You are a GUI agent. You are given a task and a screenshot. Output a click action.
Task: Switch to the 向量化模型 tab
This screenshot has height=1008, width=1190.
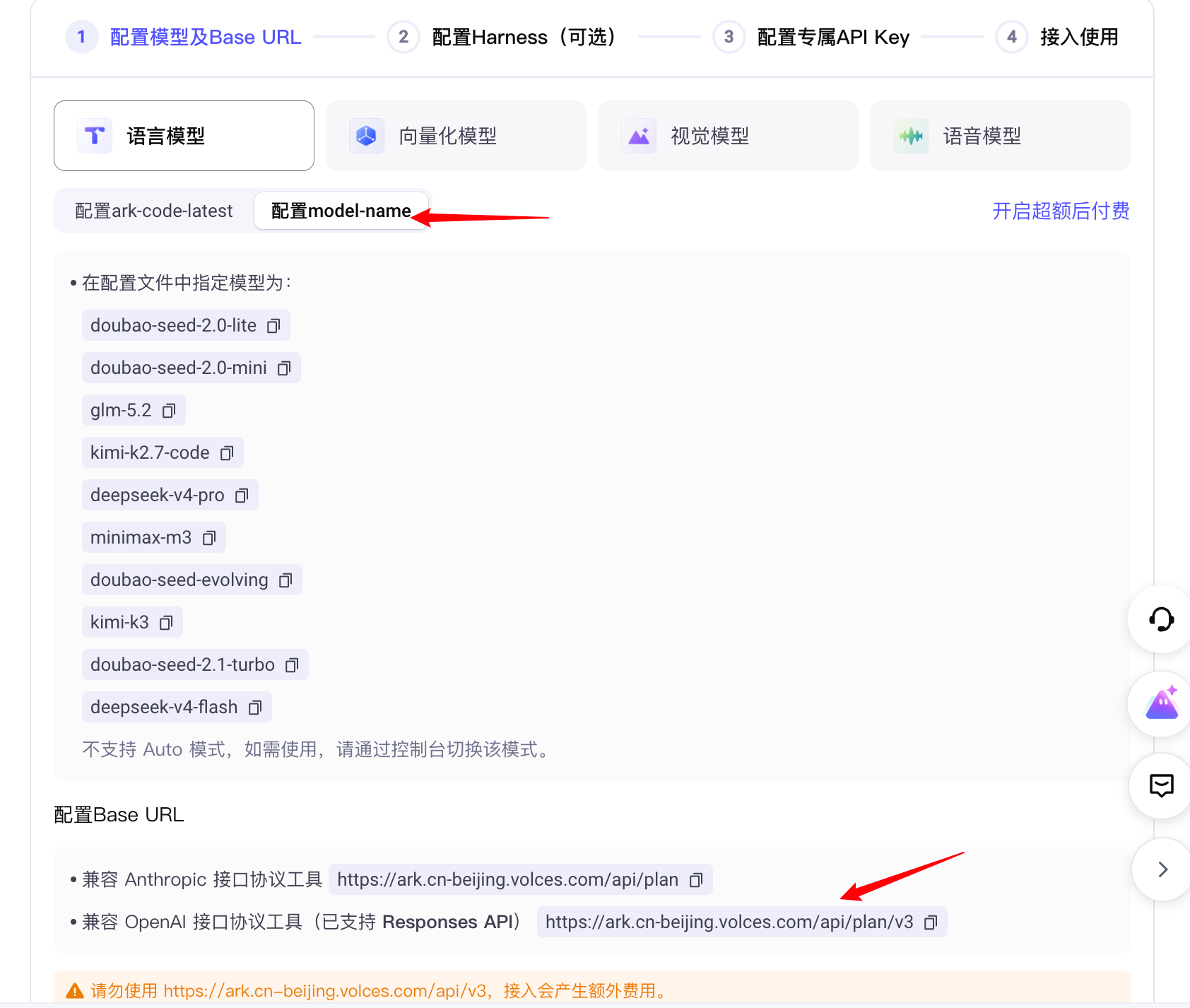[x=456, y=136]
